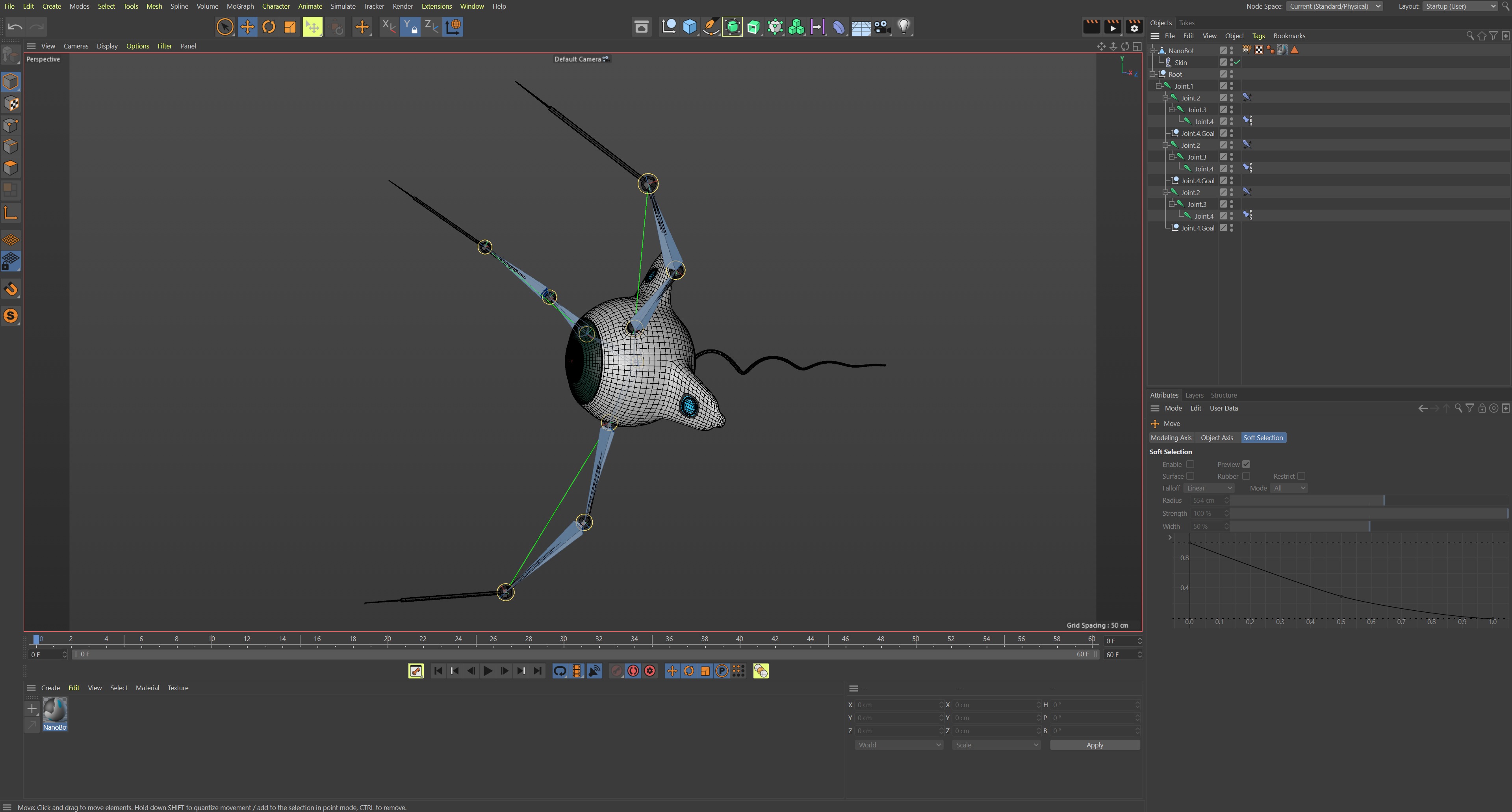Add a Light object
Viewport: 1512px width, 812px height.
904,26
